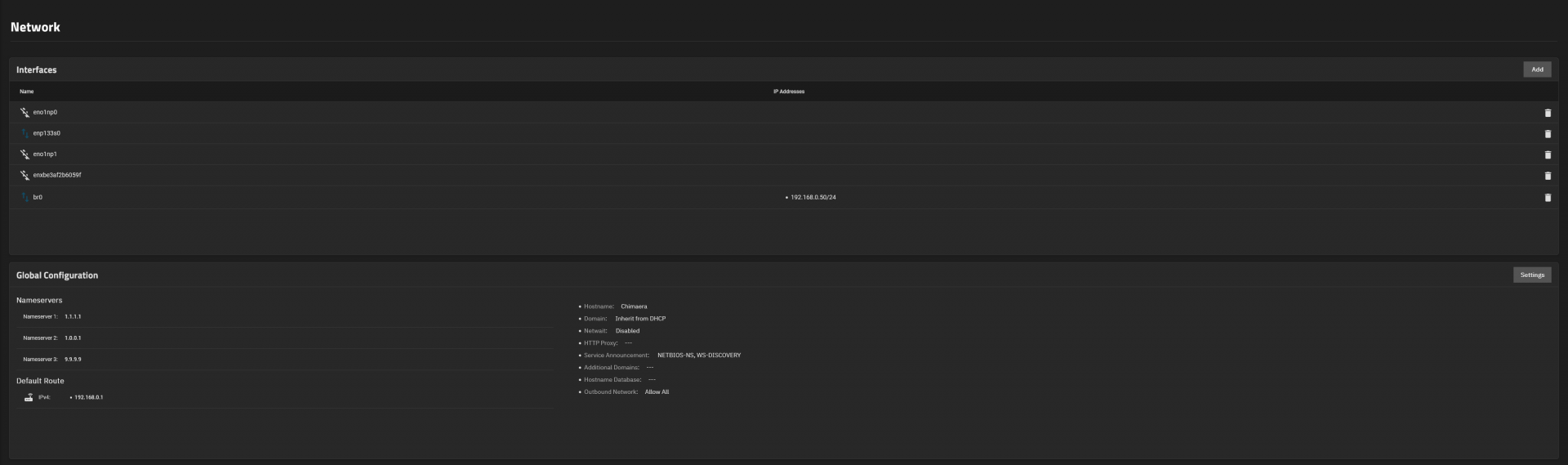Select the br0 interface name

(38, 197)
